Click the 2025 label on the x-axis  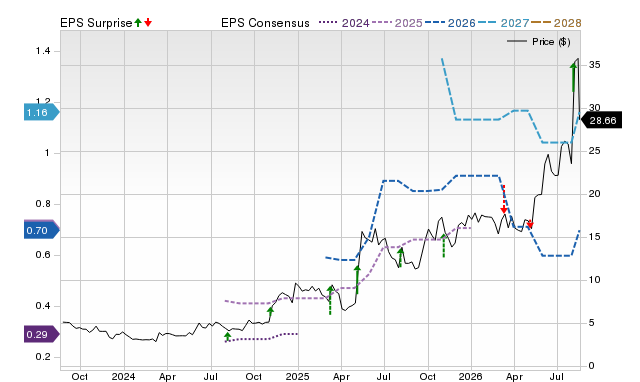[297, 376]
